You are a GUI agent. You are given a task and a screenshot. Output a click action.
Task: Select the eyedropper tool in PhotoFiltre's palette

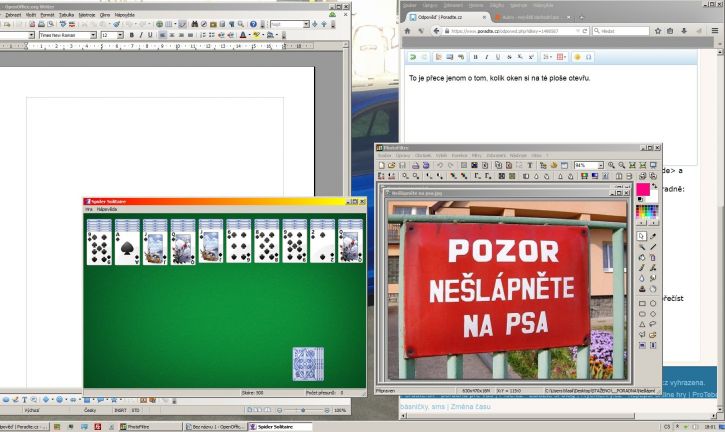click(653, 236)
